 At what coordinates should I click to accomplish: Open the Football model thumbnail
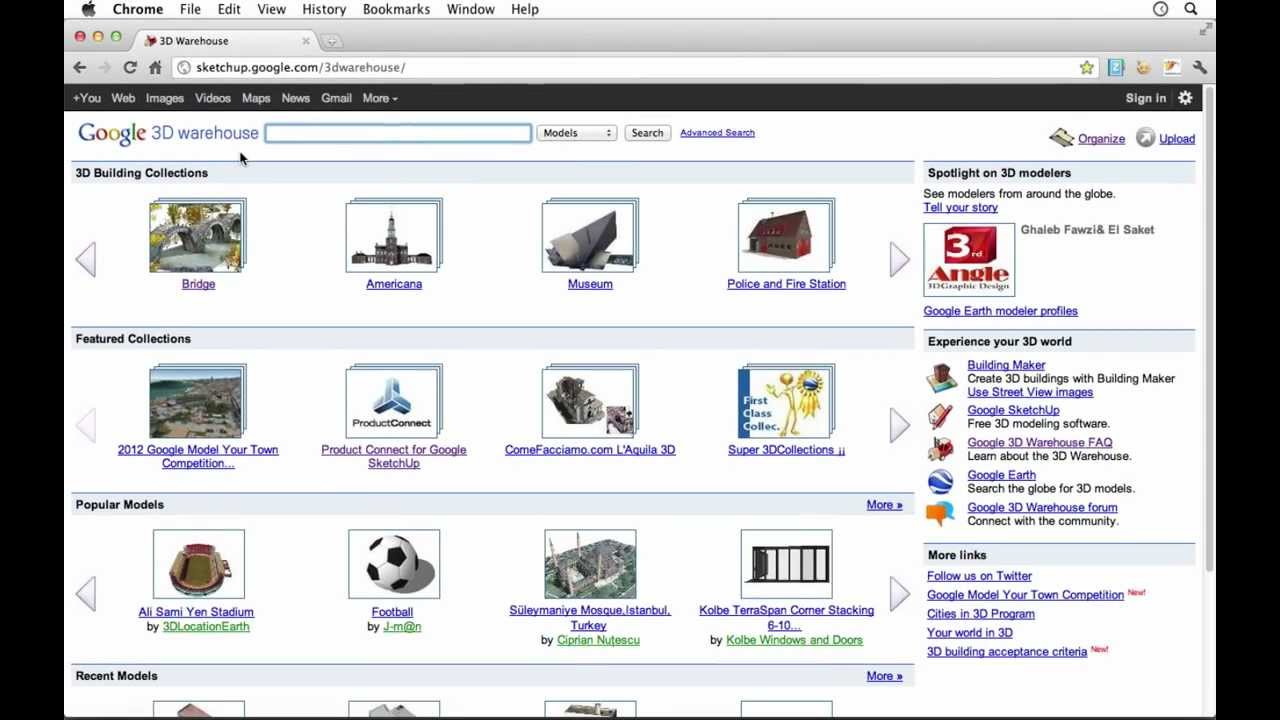point(394,564)
